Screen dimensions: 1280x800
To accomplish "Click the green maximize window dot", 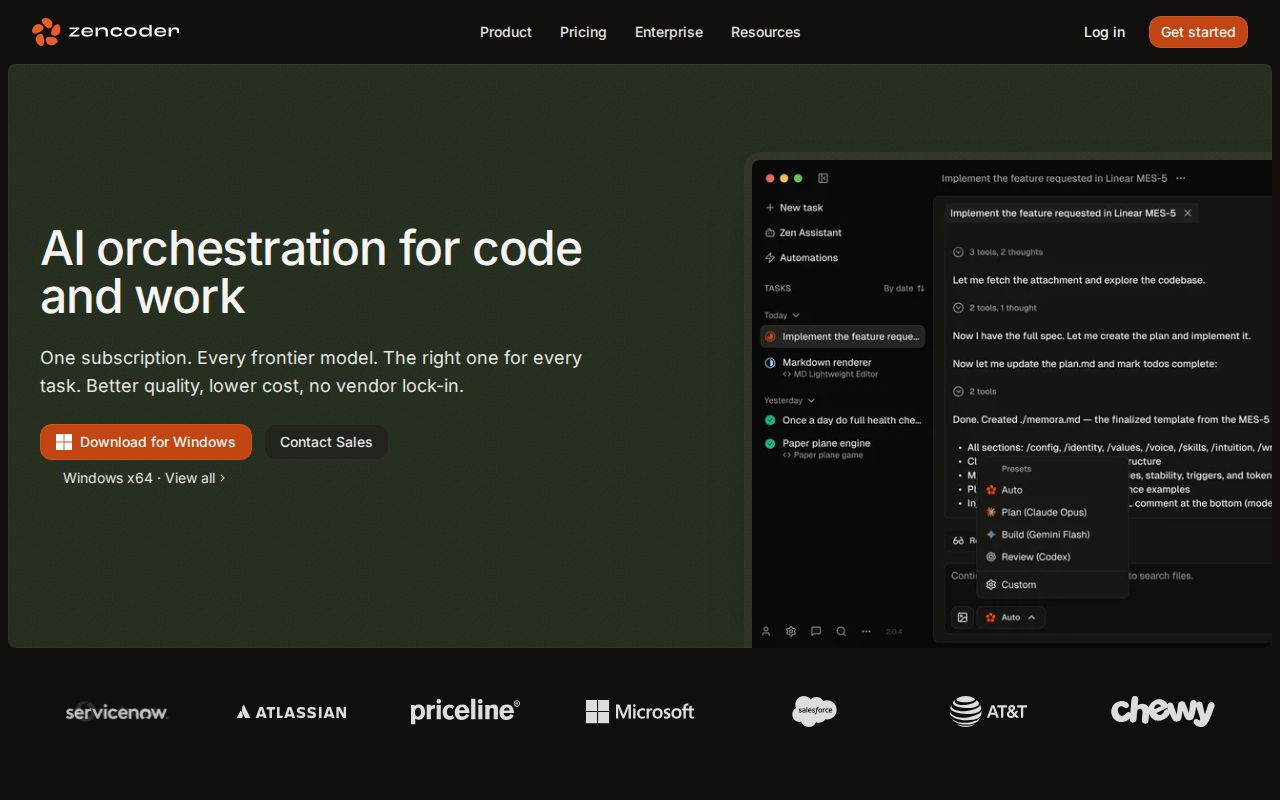I will 798,178.
